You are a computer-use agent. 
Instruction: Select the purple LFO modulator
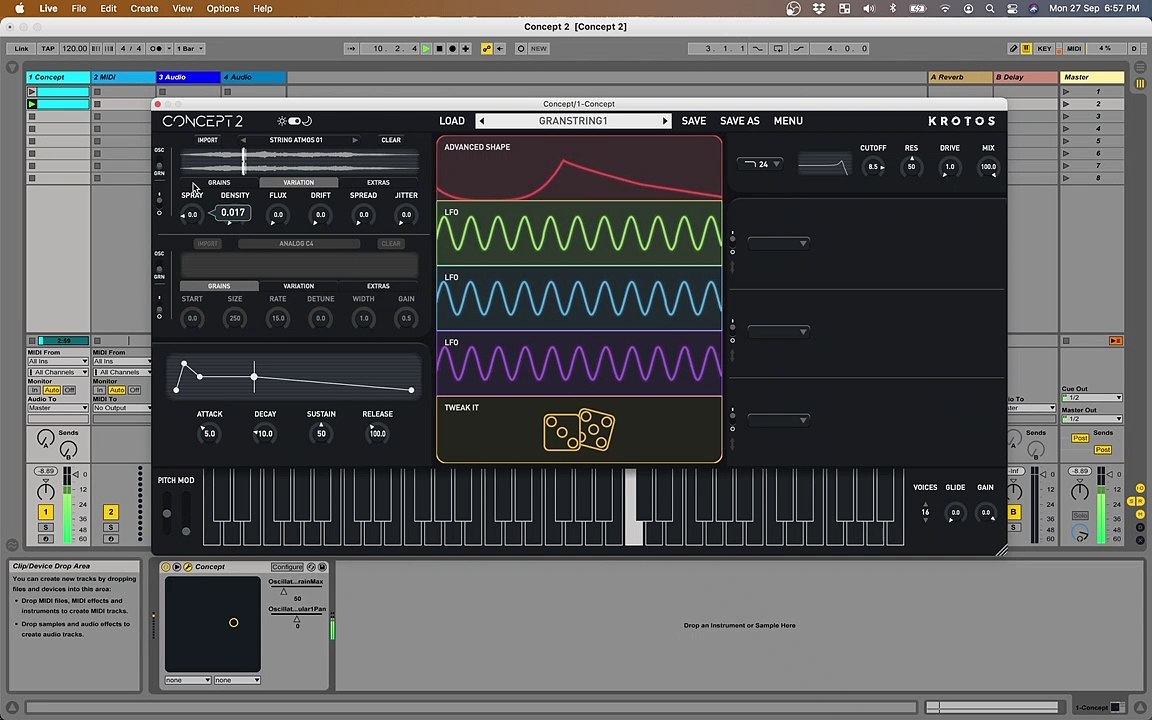(x=579, y=364)
